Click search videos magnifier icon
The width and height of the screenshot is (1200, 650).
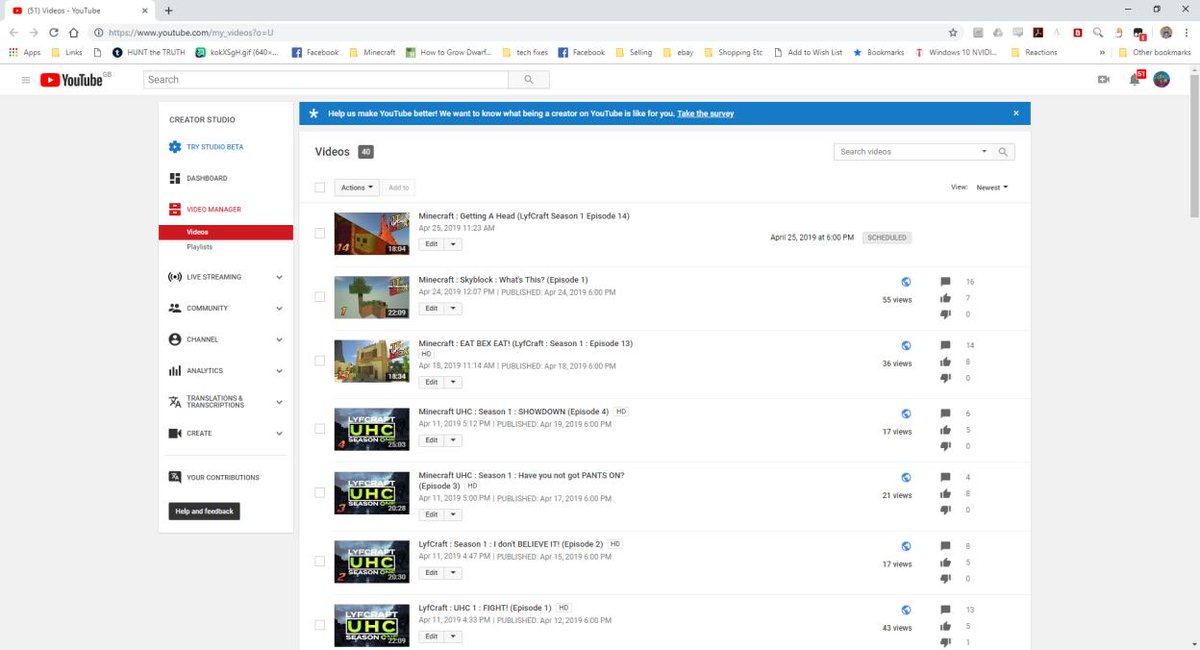(1004, 152)
